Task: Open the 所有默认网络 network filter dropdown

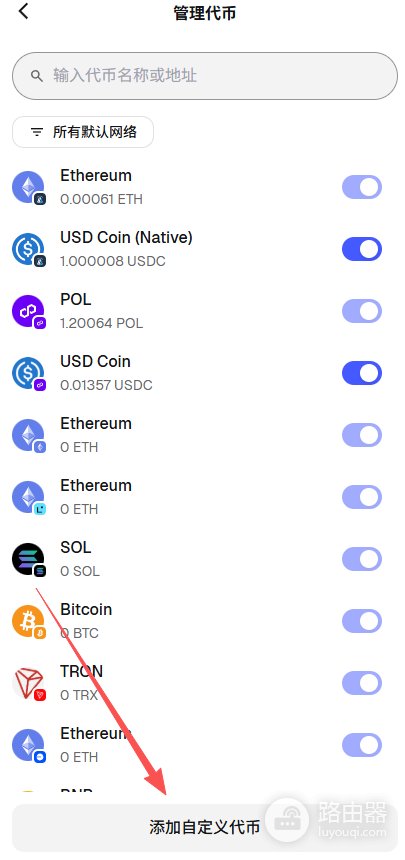Action: 83,132
